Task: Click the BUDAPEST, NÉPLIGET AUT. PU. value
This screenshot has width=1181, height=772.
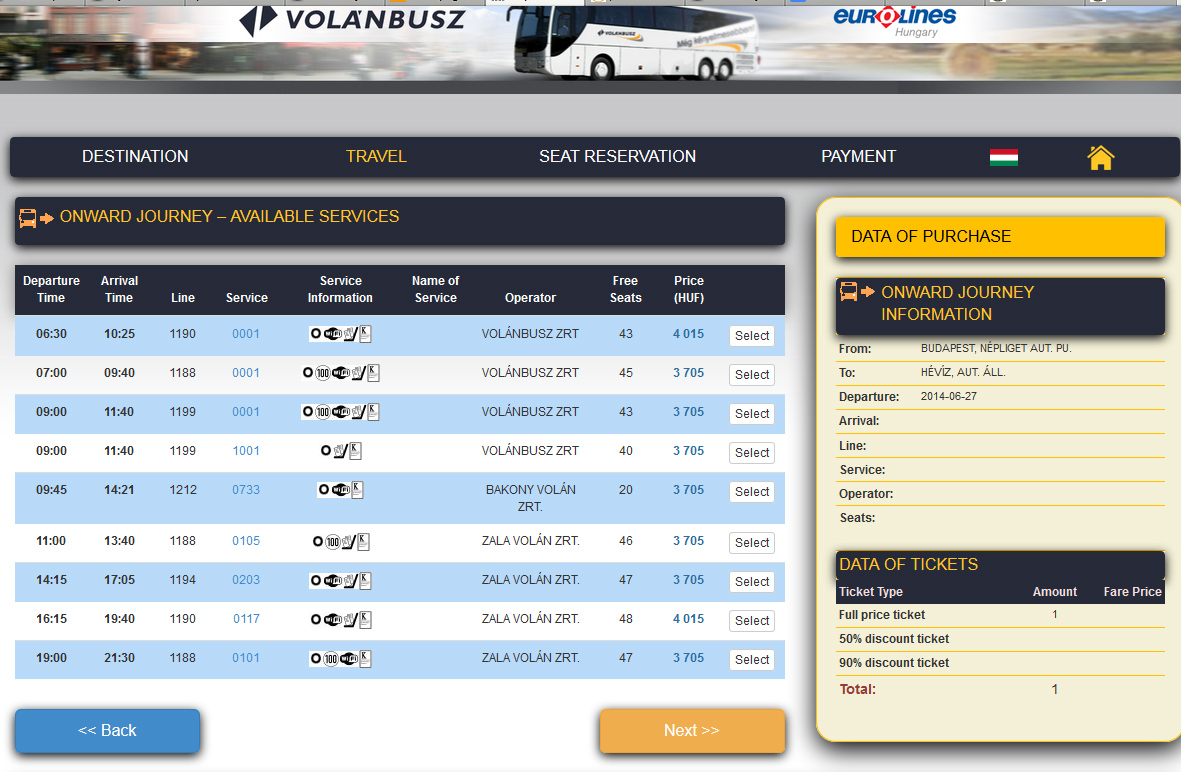Action: pos(996,348)
